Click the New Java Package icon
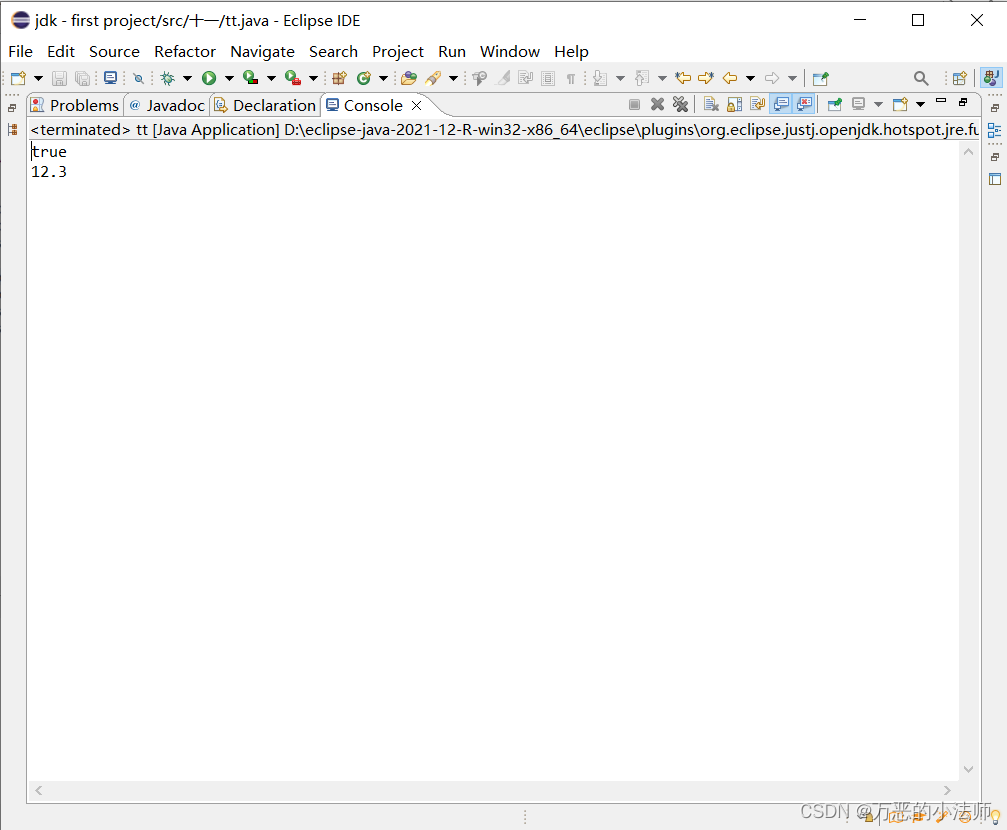 pos(340,78)
